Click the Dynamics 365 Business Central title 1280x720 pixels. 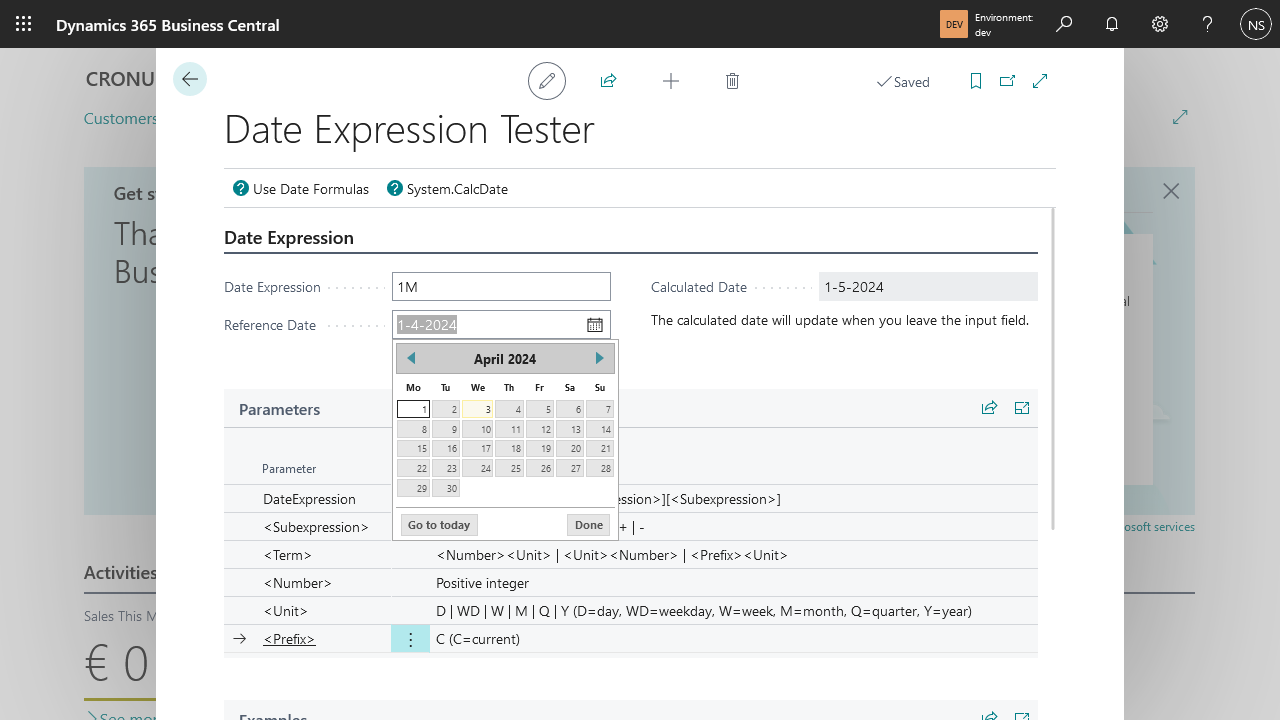(168, 25)
